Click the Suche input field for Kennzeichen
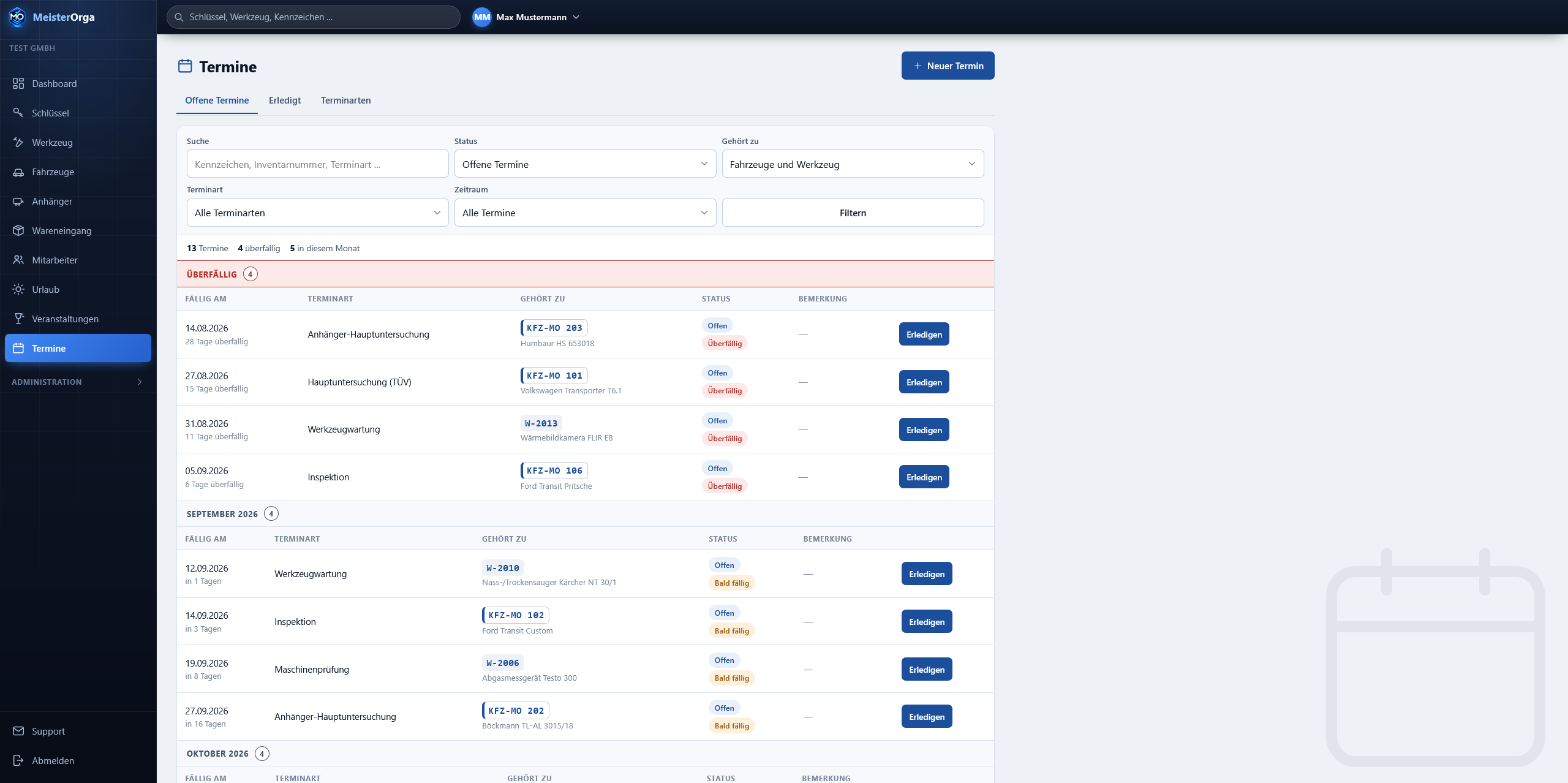Screen dimensions: 1568x783 (317, 164)
